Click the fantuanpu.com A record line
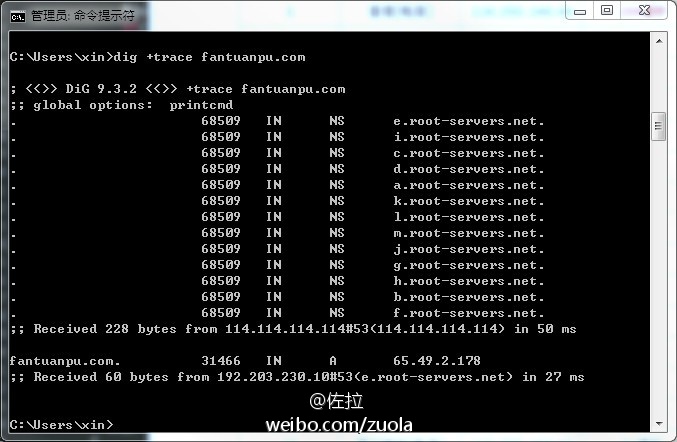The height and width of the screenshot is (442, 677). tap(245, 360)
